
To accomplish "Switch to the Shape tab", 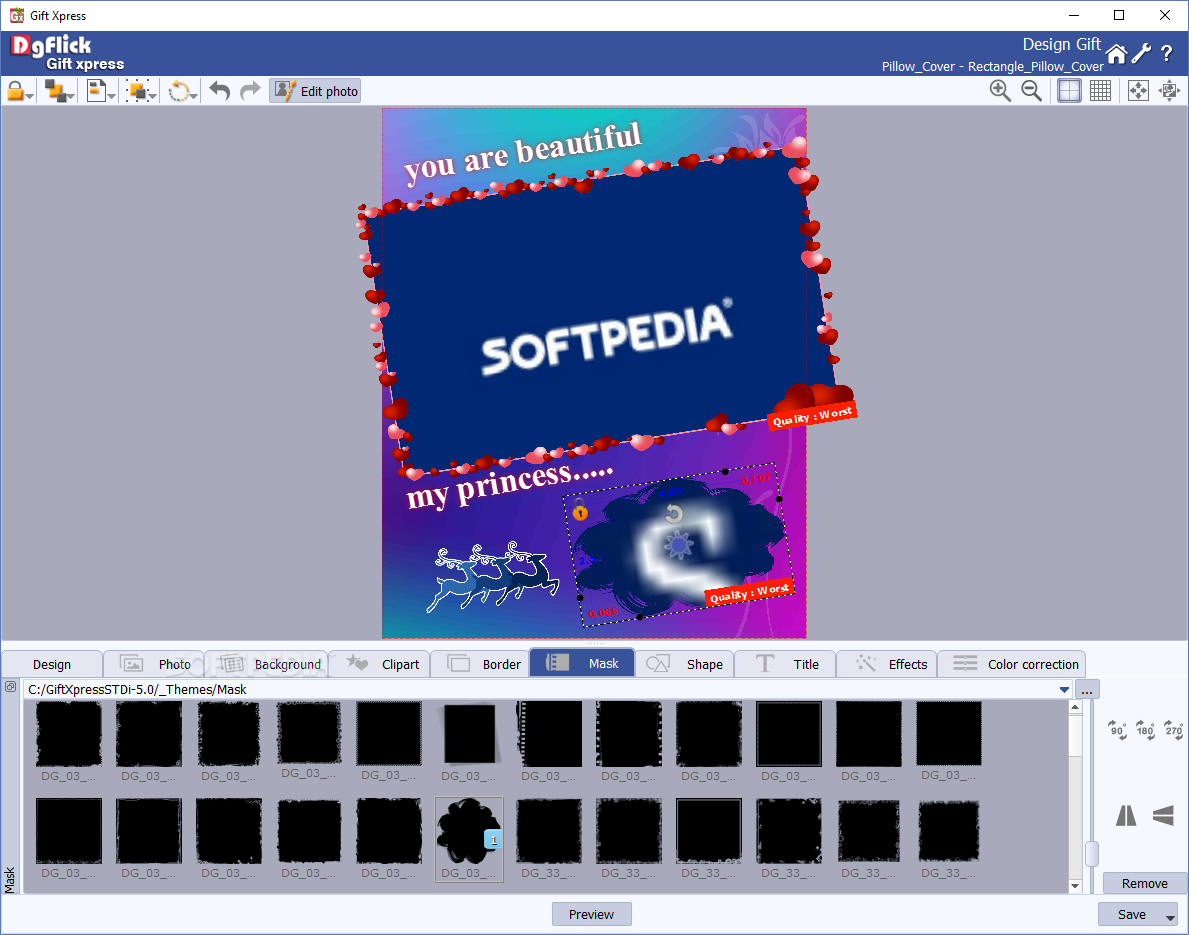I will pyautogui.click(x=685, y=664).
